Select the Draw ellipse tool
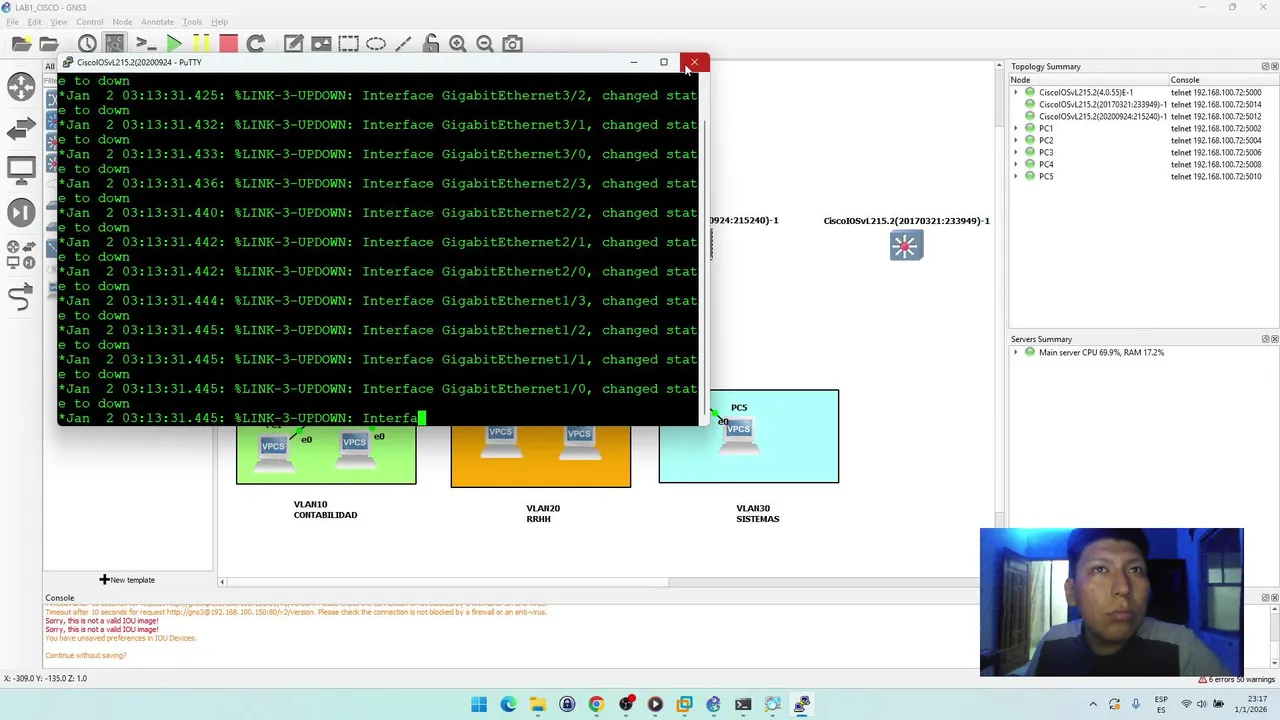Image resolution: width=1280 pixels, height=720 pixels. point(376,44)
